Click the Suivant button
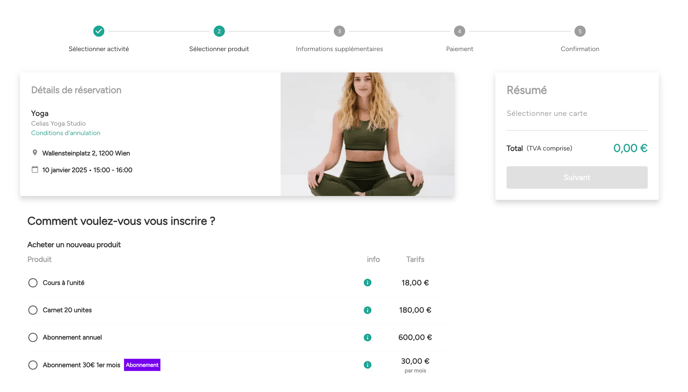 tap(577, 177)
